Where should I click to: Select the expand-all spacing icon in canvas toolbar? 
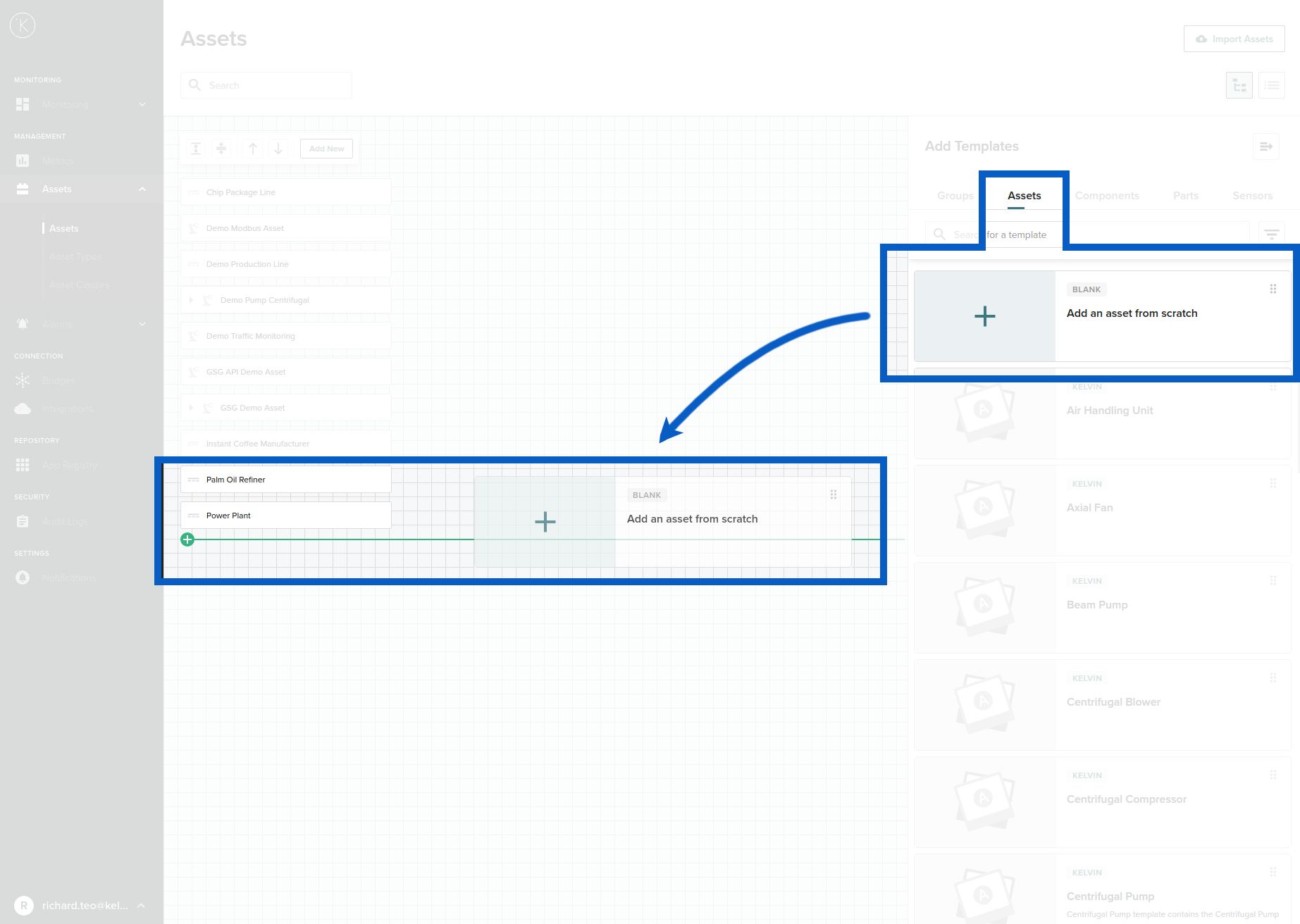(196, 149)
